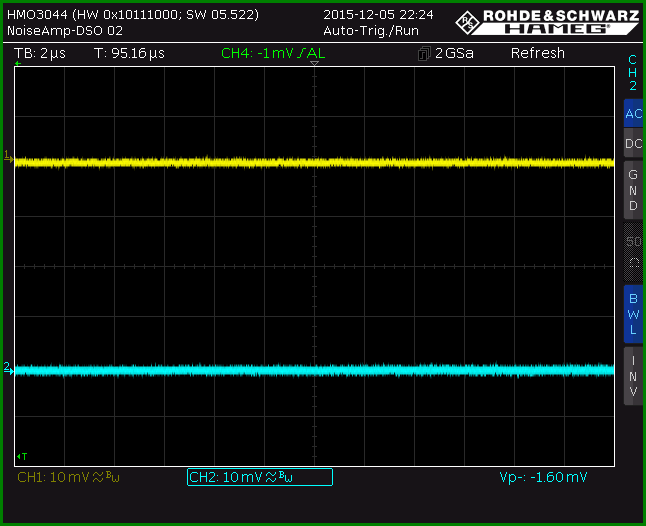Click the cyan channel 2 ground marker

point(8,368)
